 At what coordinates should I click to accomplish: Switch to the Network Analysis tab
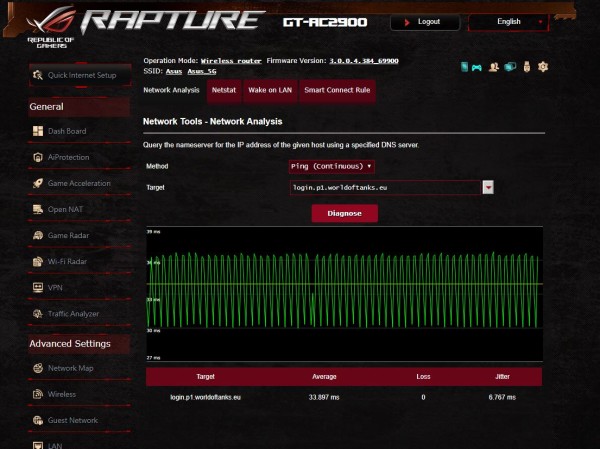[x=171, y=90]
